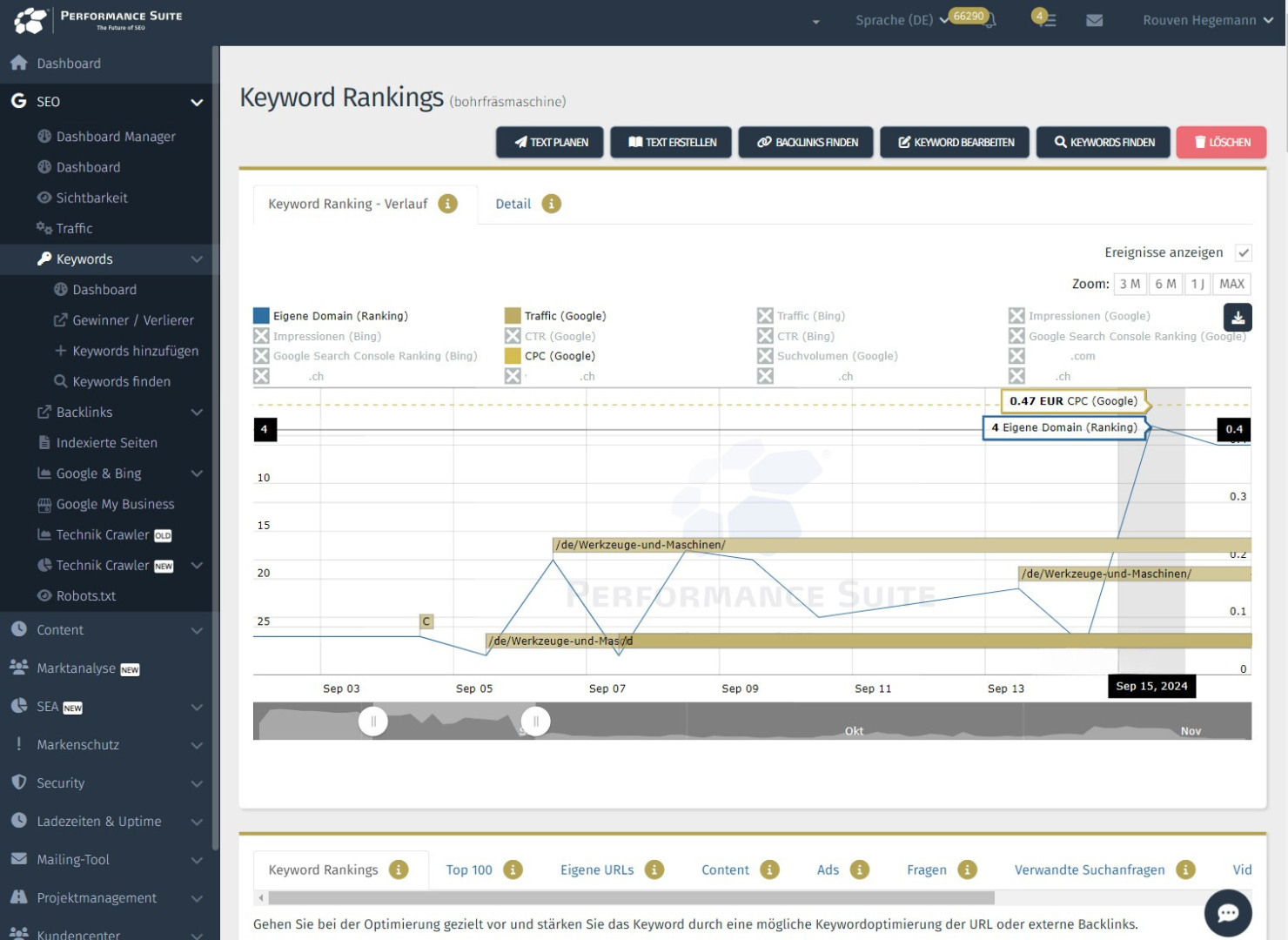Open the task list icon with badge 4
Screen dimensions: 1288x940
1045,19
